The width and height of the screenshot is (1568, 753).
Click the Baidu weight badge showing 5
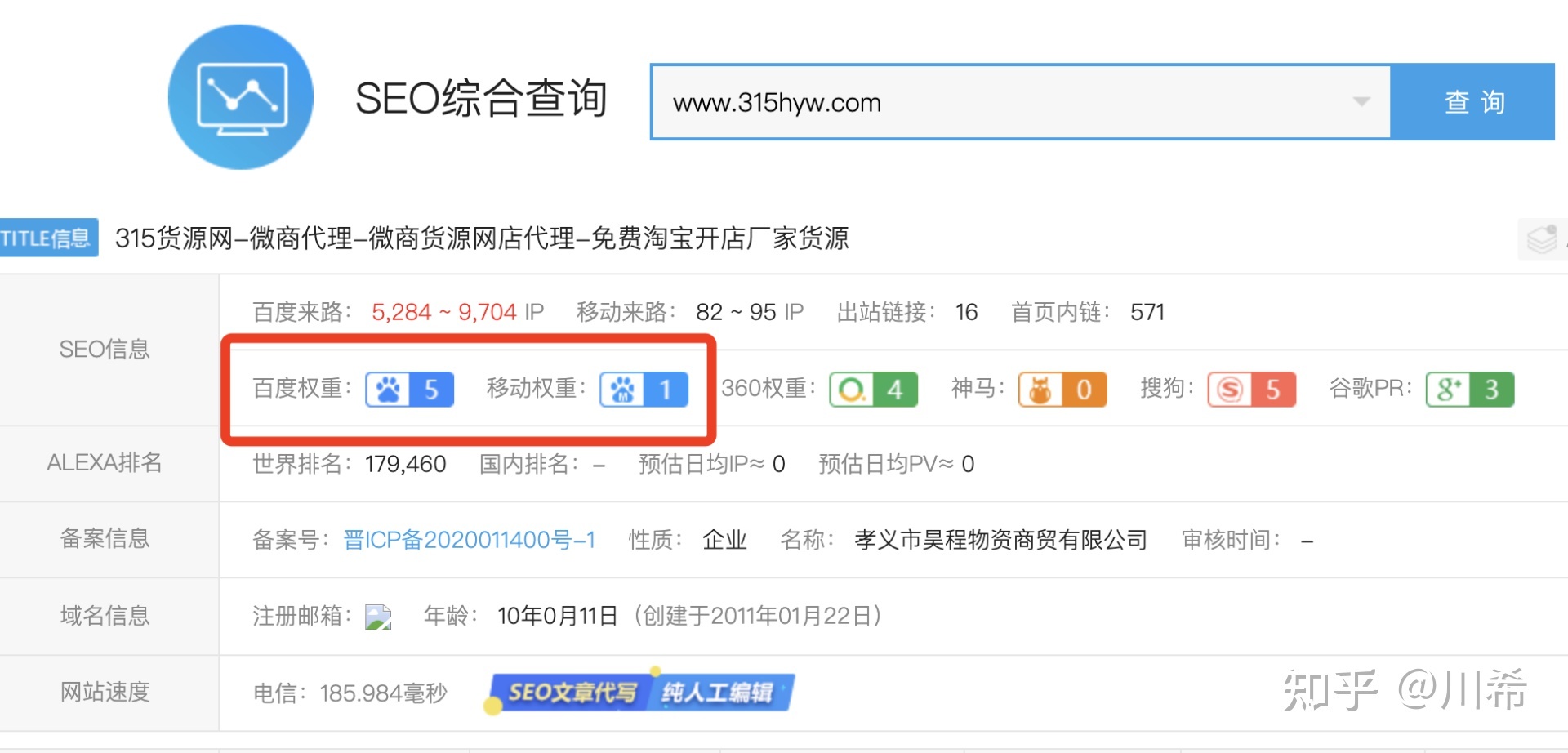click(408, 390)
